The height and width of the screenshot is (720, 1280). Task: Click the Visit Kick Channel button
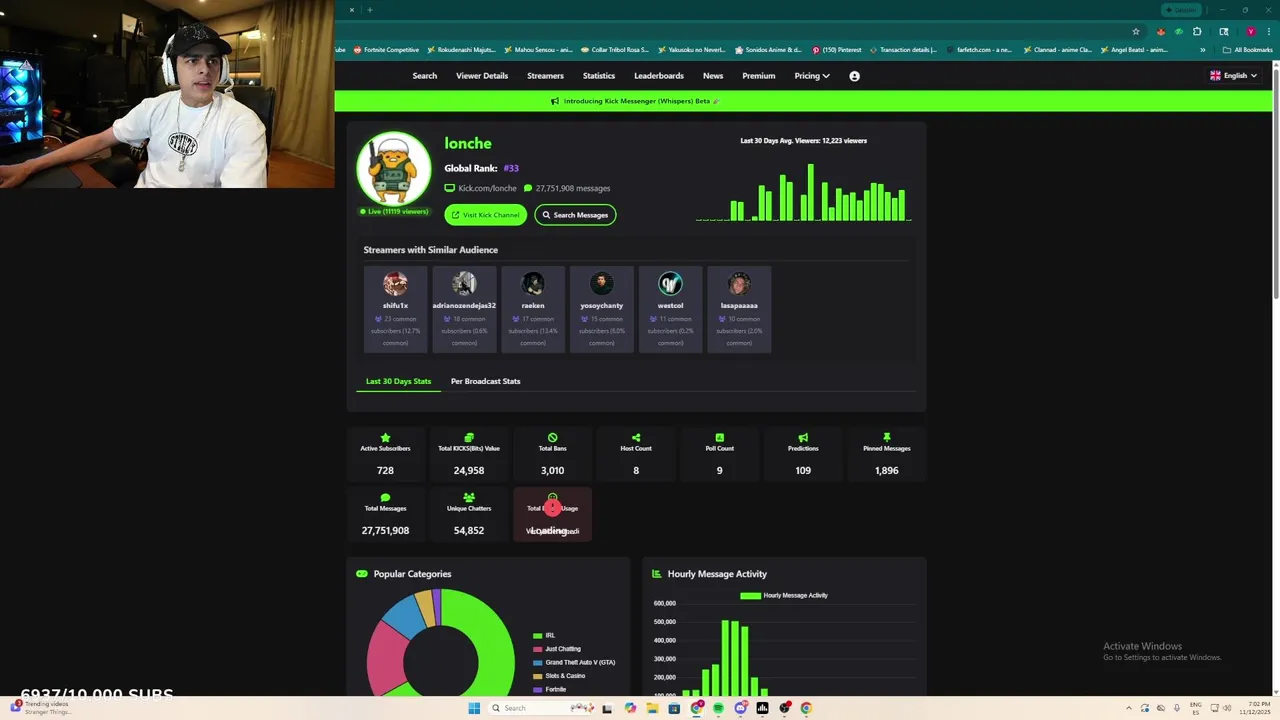click(x=485, y=215)
